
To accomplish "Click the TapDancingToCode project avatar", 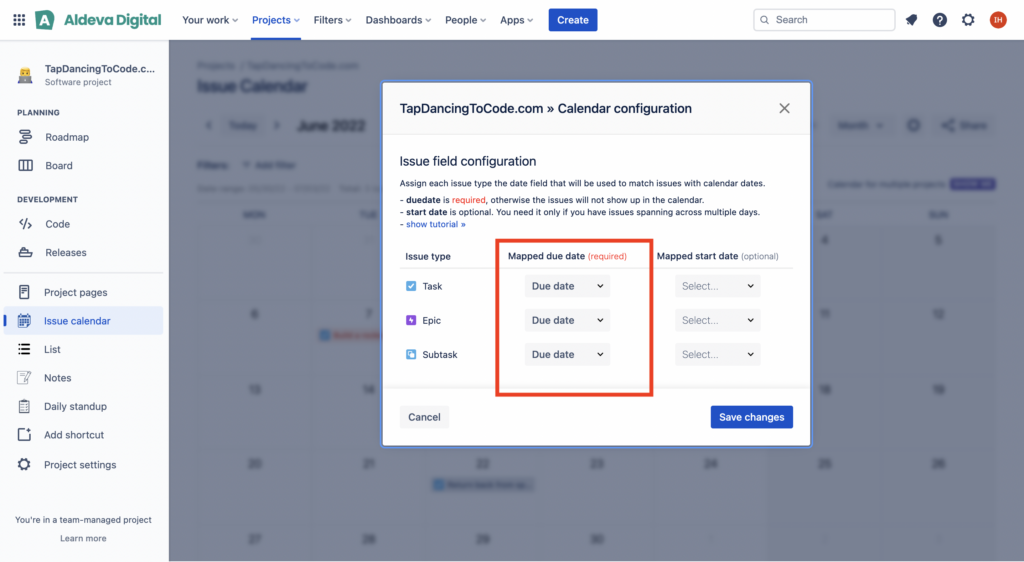I will [25, 74].
